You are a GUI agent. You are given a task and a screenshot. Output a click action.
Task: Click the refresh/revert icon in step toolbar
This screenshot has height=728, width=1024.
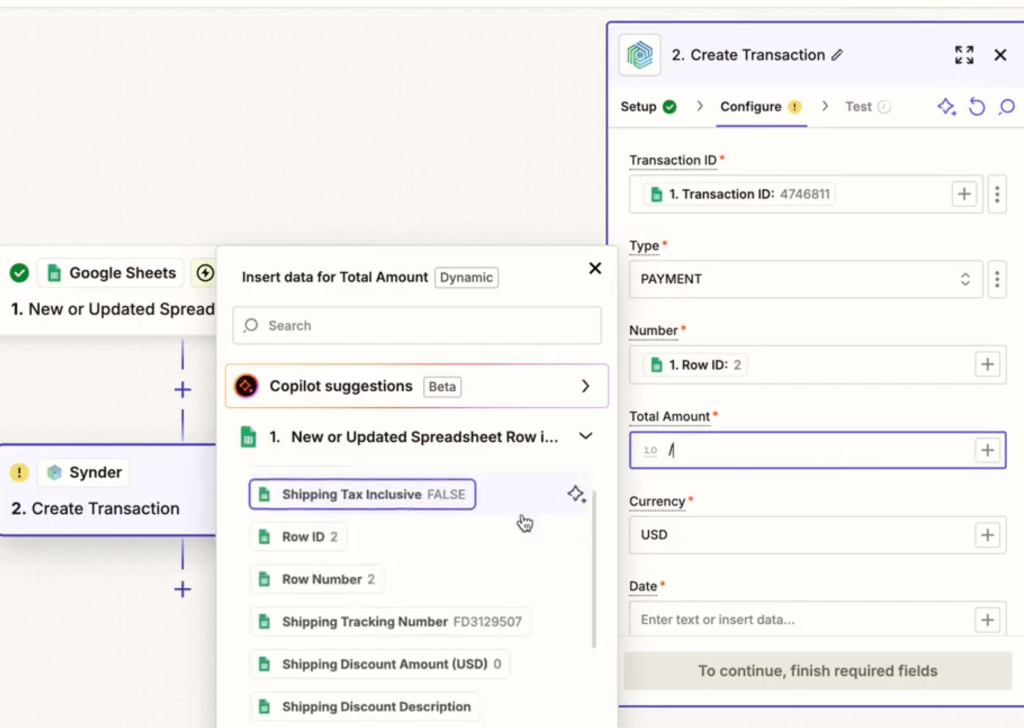977,106
